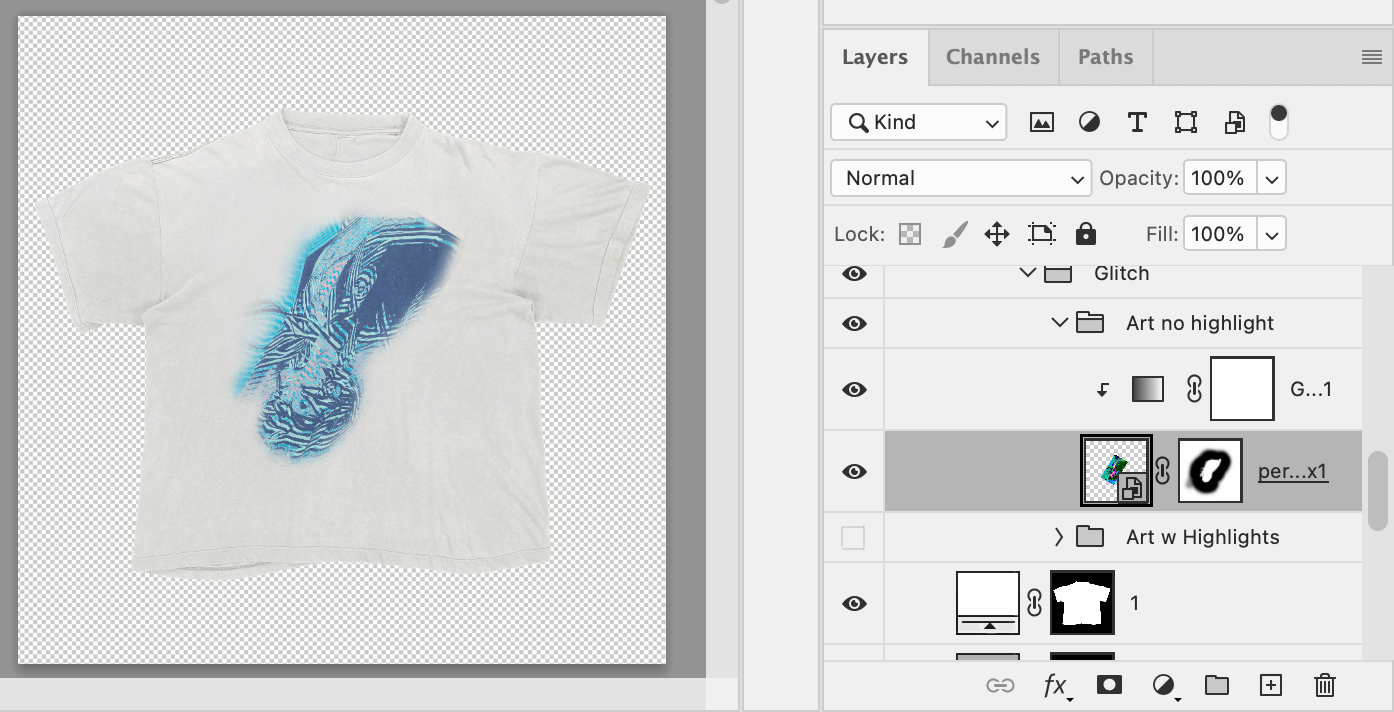This screenshot has width=1394, height=712.
Task: Click Art no highlight folder icon
Action: click(1090, 323)
